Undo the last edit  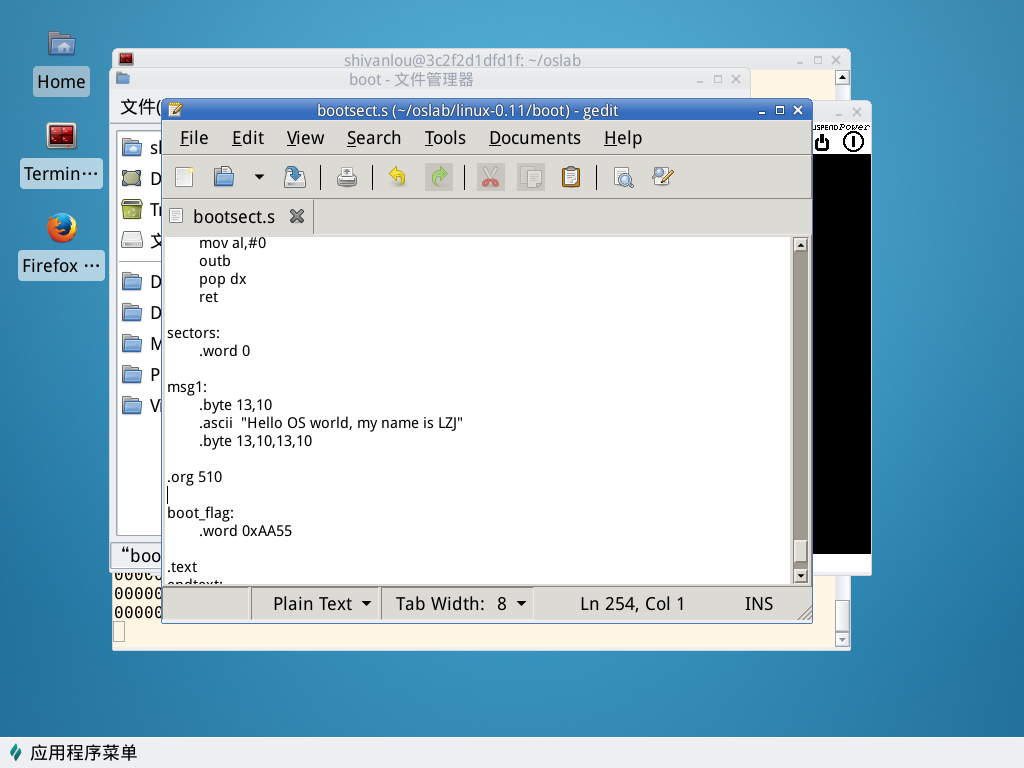click(397, 177)
